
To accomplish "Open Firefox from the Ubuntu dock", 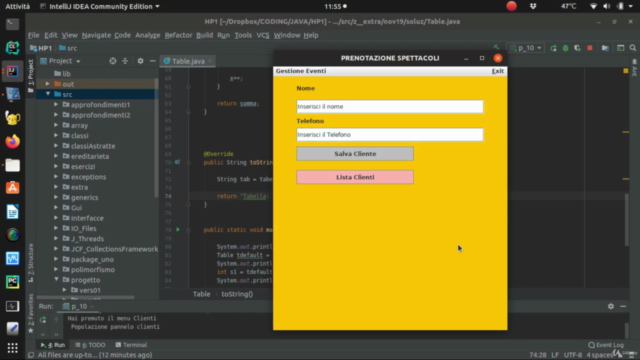I will click(12, 142).
